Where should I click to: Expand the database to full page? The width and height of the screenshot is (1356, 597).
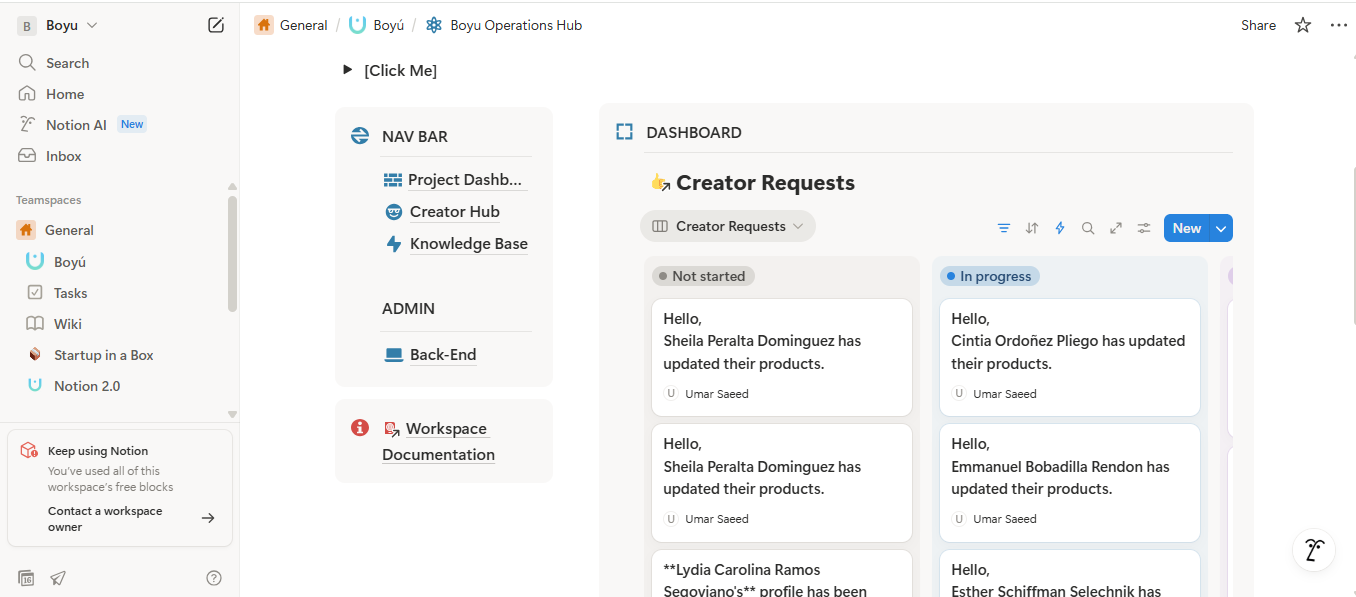1116,228
